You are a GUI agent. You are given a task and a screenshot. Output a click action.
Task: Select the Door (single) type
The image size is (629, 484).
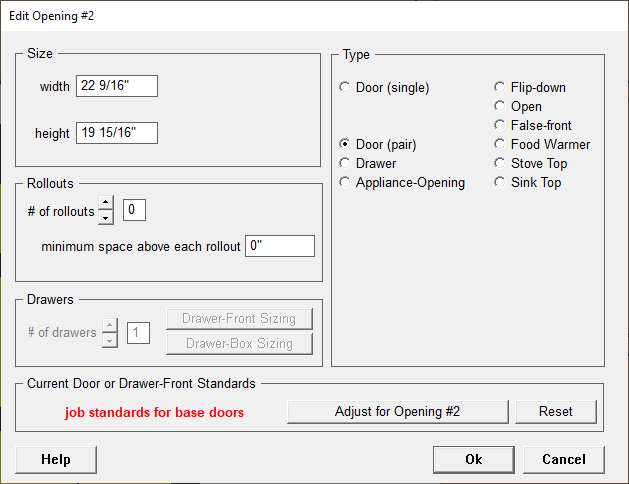click(x=346, y=87)
